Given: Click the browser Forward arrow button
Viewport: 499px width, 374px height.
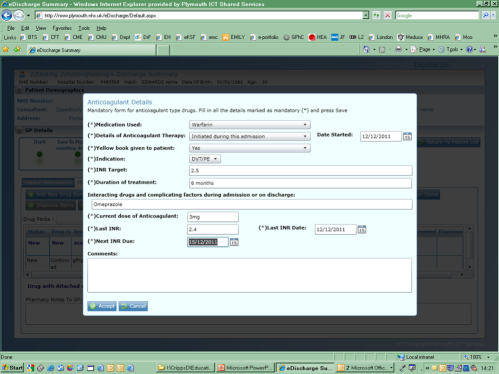Looking at the screenshot, I should (x=19, y=15).
